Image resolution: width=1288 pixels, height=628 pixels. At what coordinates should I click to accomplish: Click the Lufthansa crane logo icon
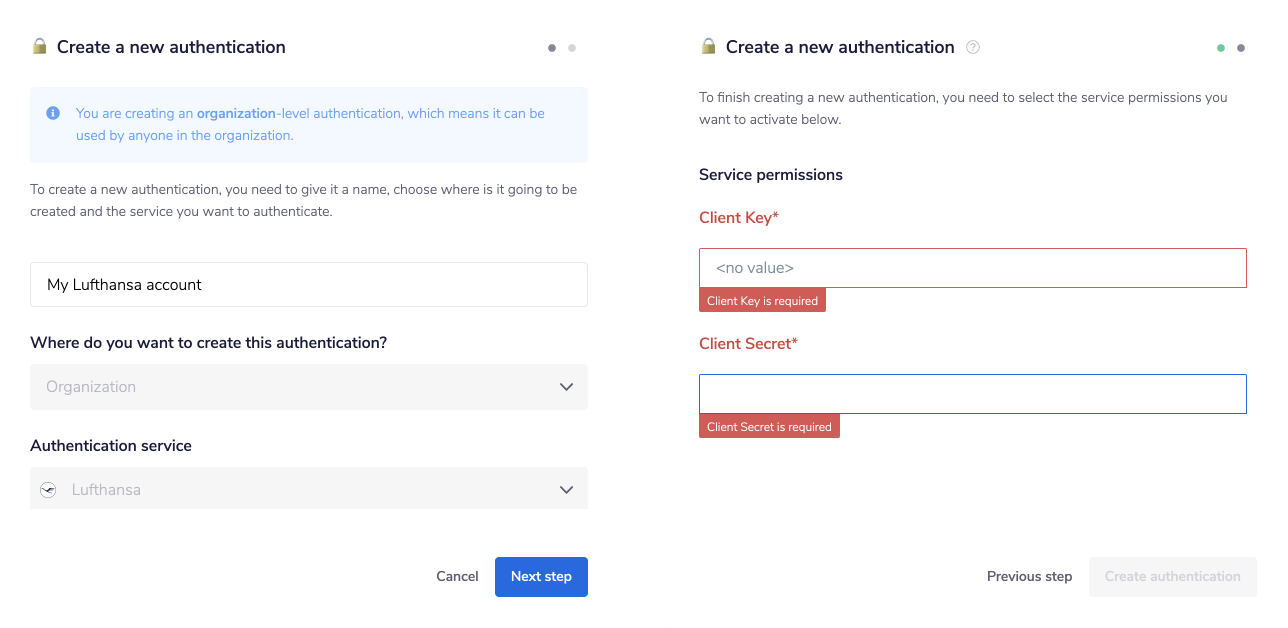(48, 490)
